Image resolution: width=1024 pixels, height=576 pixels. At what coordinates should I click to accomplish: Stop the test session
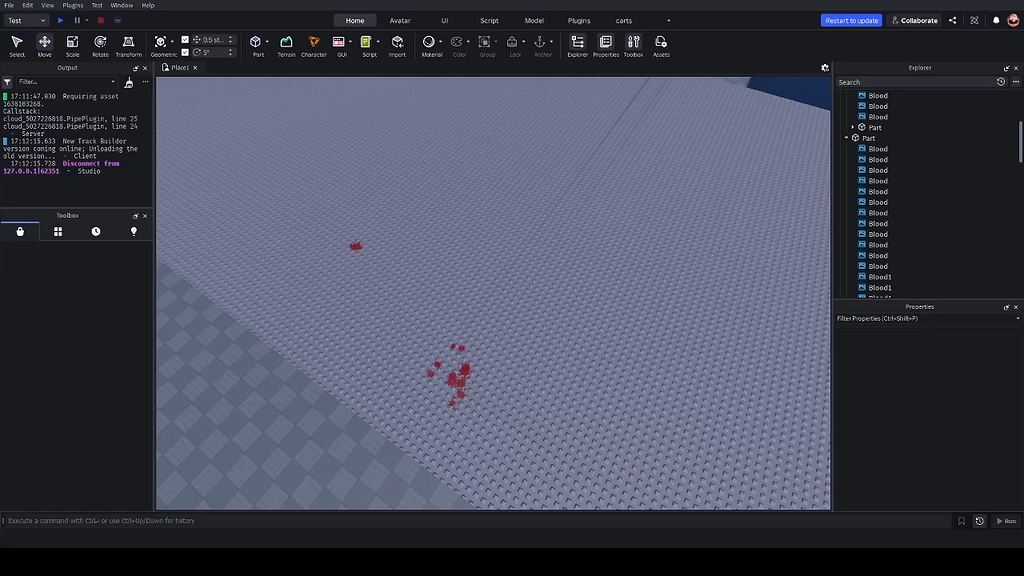101,20
